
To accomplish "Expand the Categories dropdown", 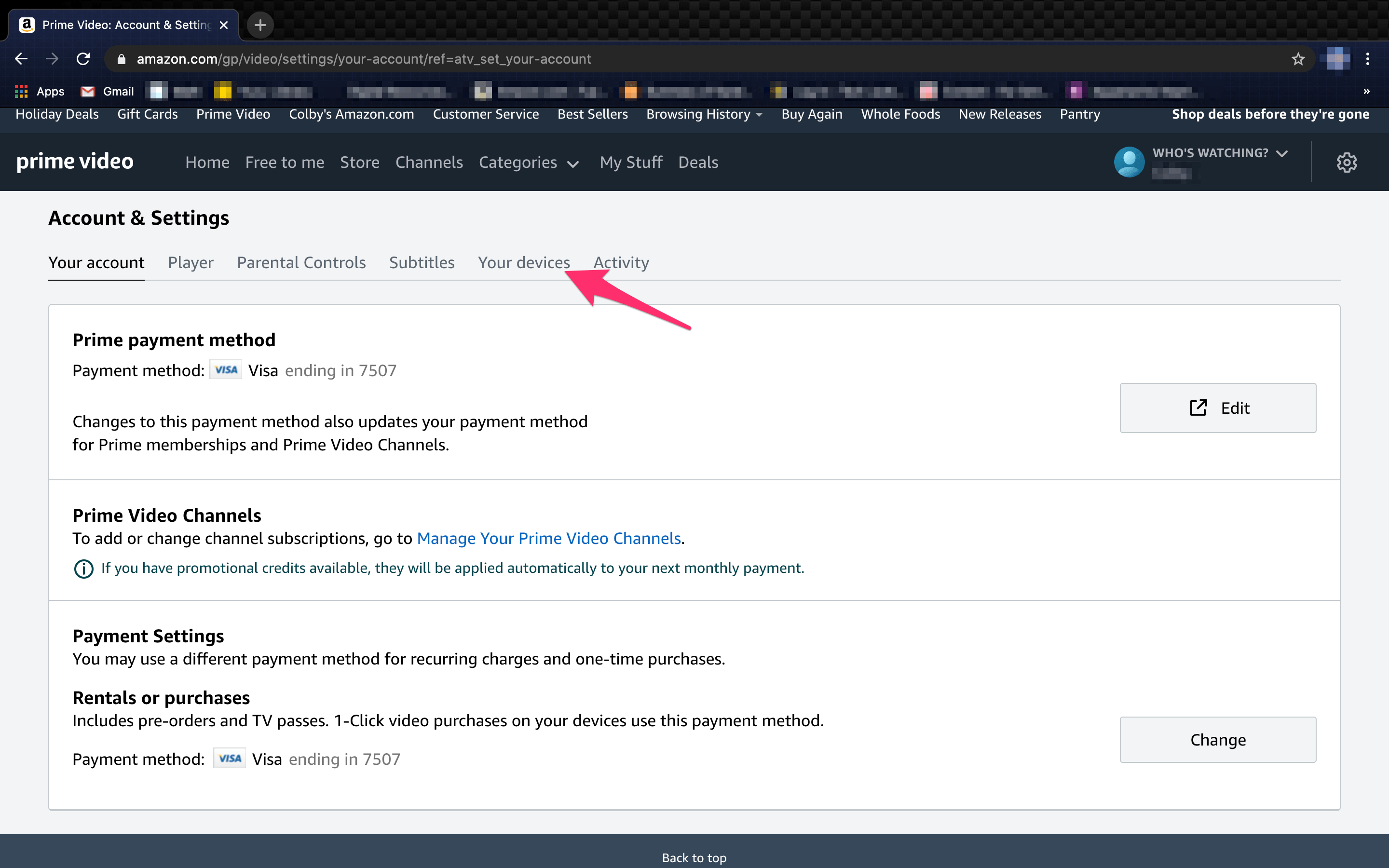I will click(x=528, y=163).
